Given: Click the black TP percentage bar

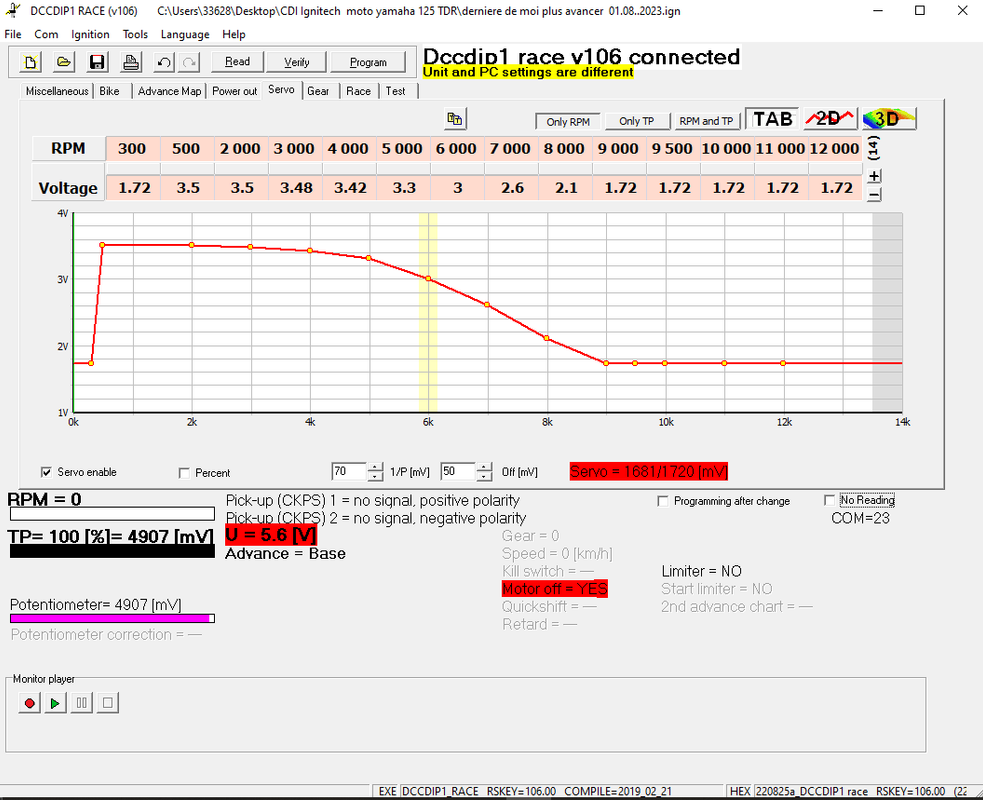Looking at the screenshot, I should [x=112, y=552].
